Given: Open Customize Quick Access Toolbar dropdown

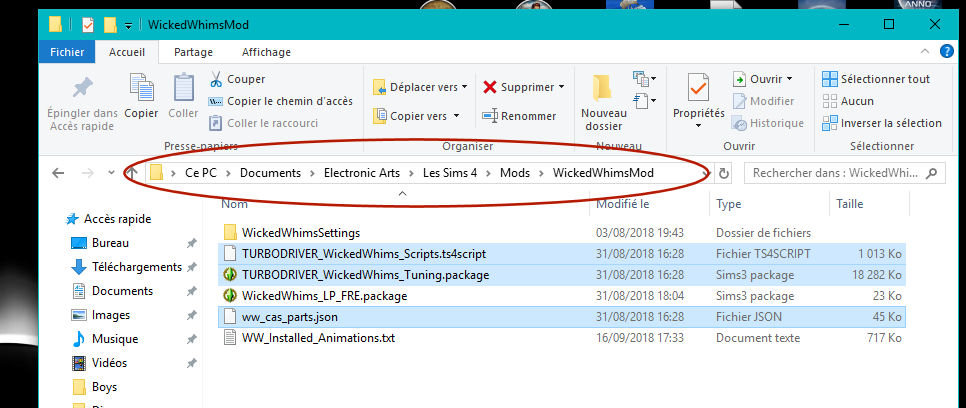Looking at the screenshot, I should coord(128,25).
